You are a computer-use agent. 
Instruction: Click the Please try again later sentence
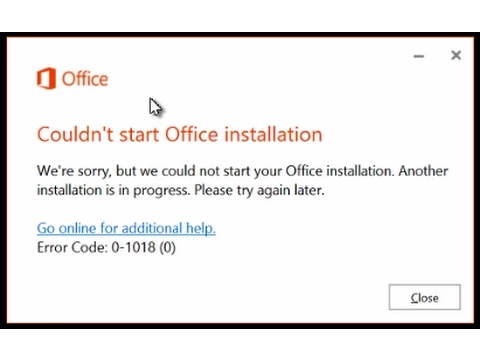(x=259, y=190)
